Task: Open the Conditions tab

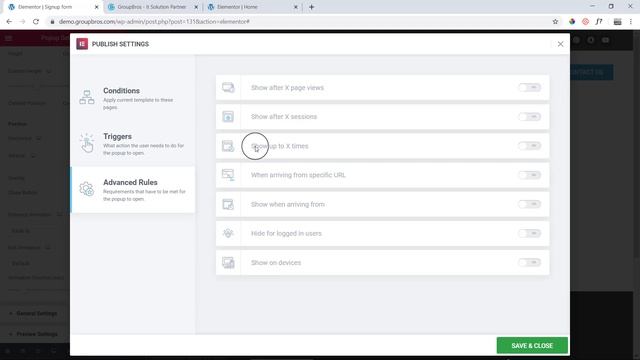Action: (133, 98)
